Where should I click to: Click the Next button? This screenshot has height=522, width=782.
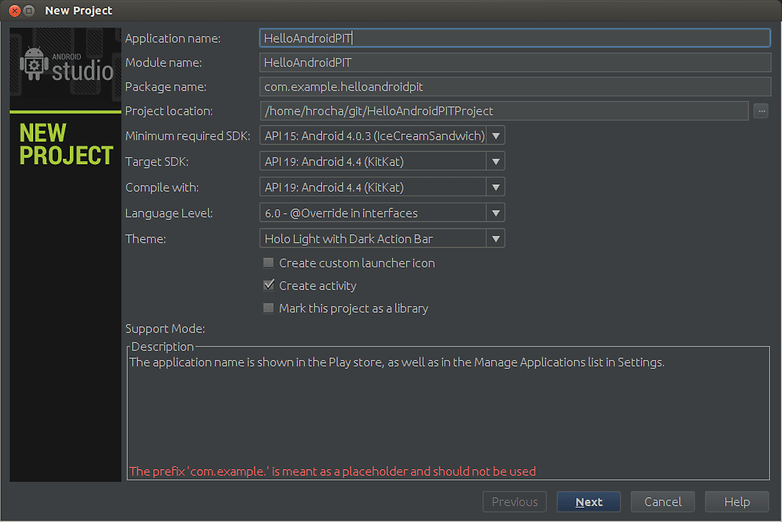(x=588, y=502)
